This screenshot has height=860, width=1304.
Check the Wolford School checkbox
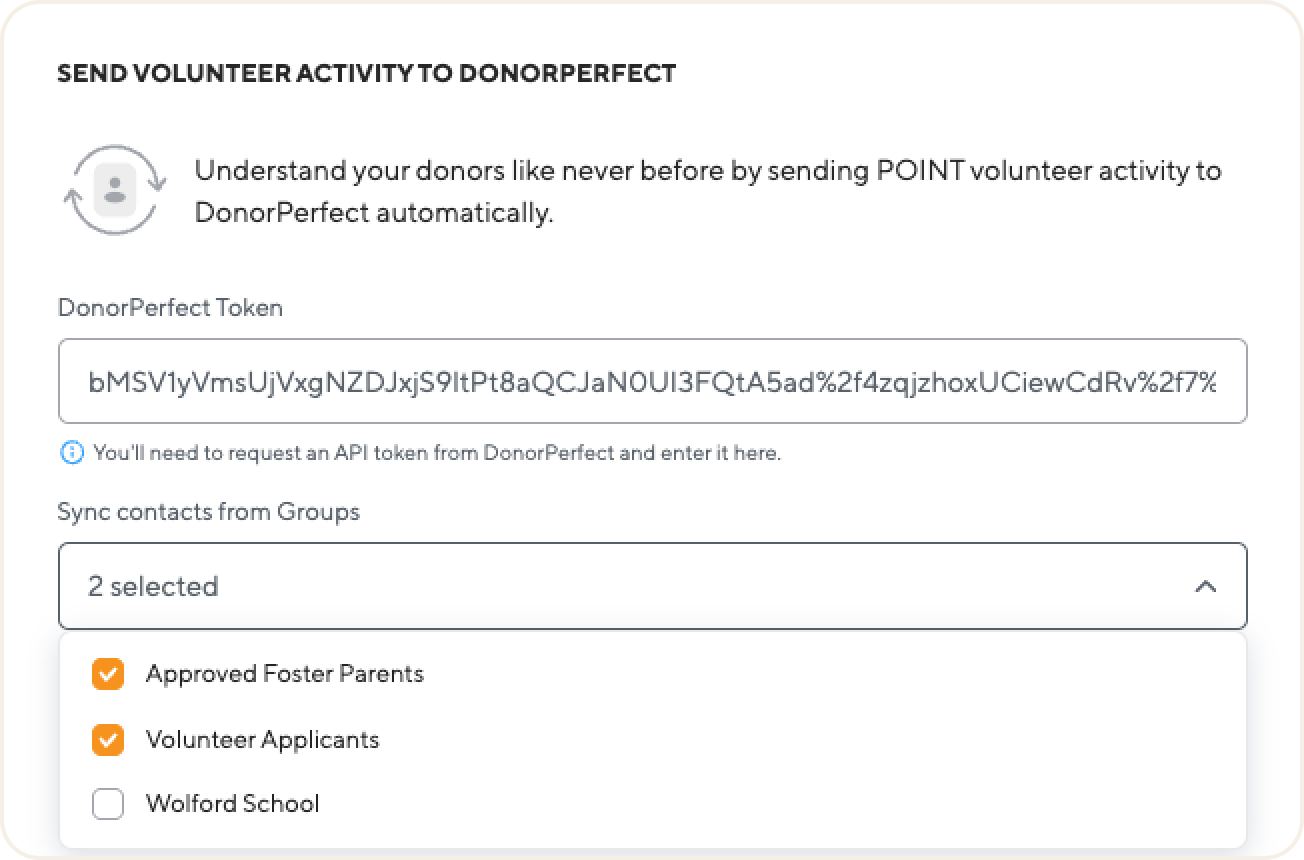tap(108, 804)
